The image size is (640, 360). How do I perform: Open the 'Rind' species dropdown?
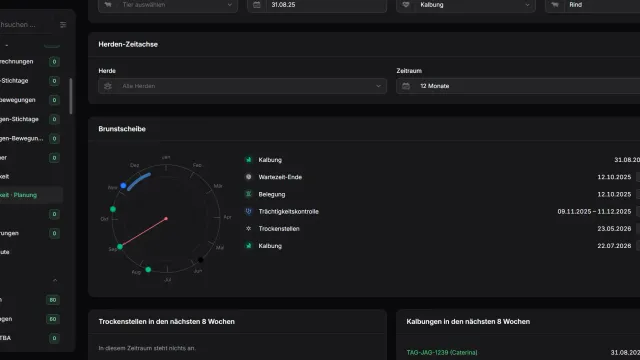pos(593,5)
